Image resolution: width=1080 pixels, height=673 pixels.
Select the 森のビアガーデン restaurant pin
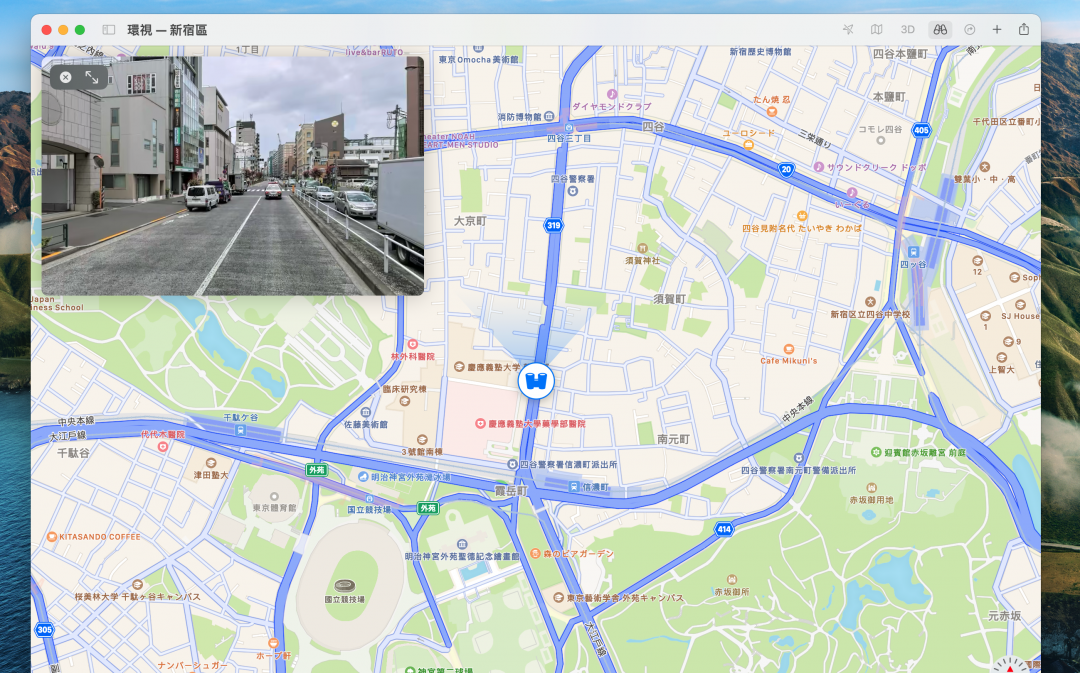click(x=535, y=553)
